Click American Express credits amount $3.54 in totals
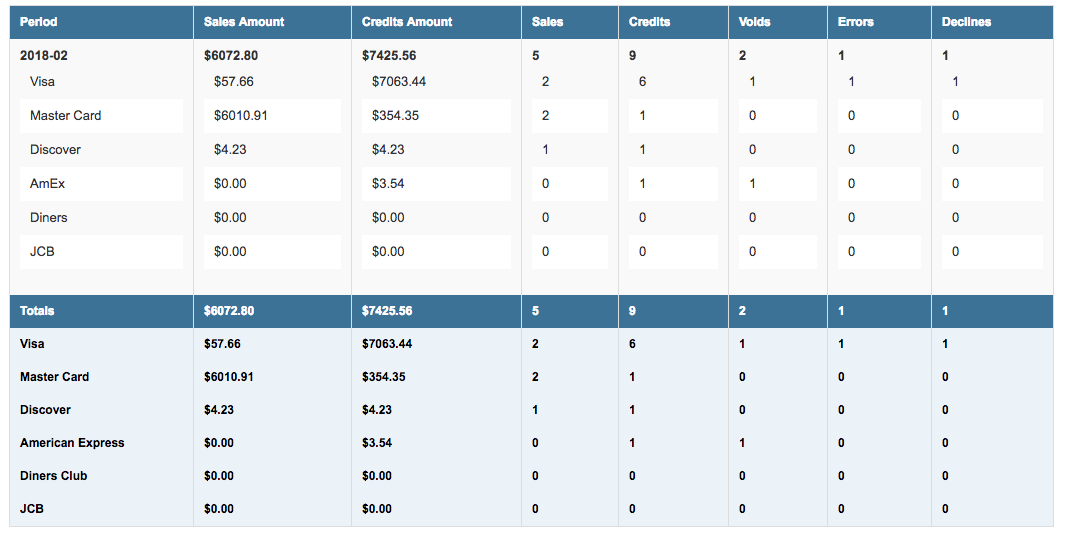 pyautogui.click(x=377, y=443)
